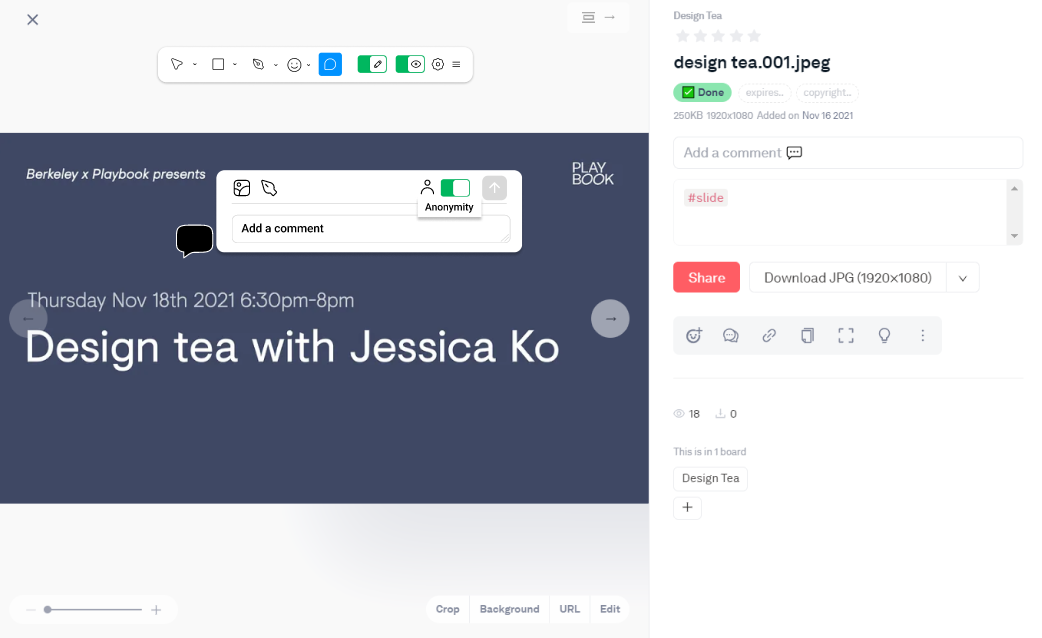Click the black speech bubble marker
Screen dimensions: 1042x638
tap(195, 241)
